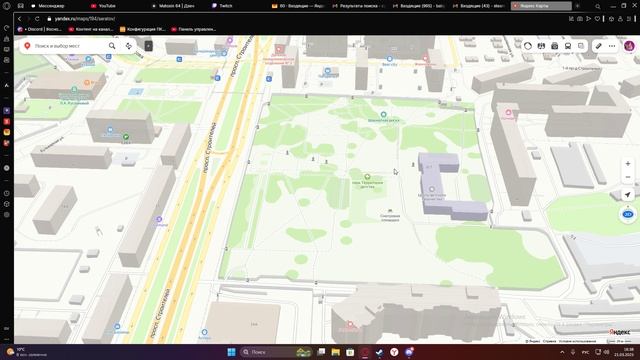This screenshot has width=640, height=360.
Task: Click the Windows Start button
Action: [x=231, y=352]
